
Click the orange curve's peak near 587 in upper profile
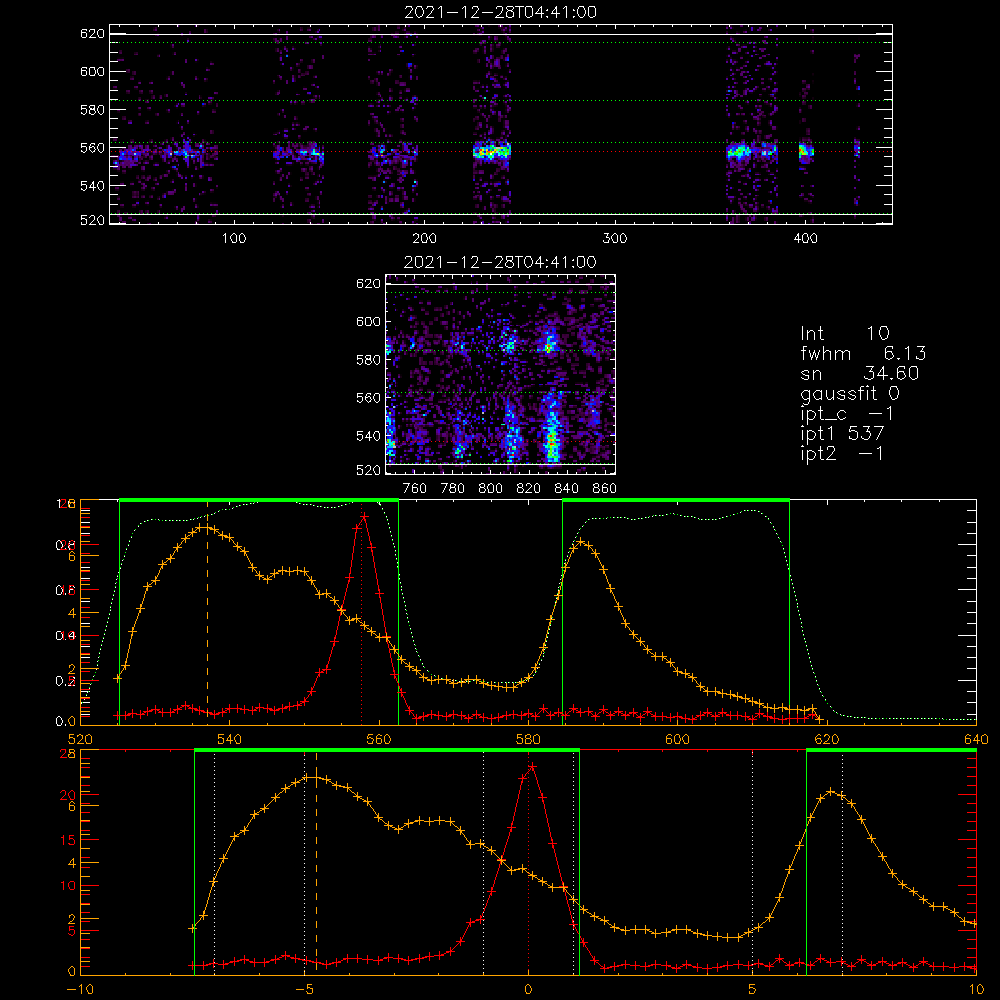580,543
